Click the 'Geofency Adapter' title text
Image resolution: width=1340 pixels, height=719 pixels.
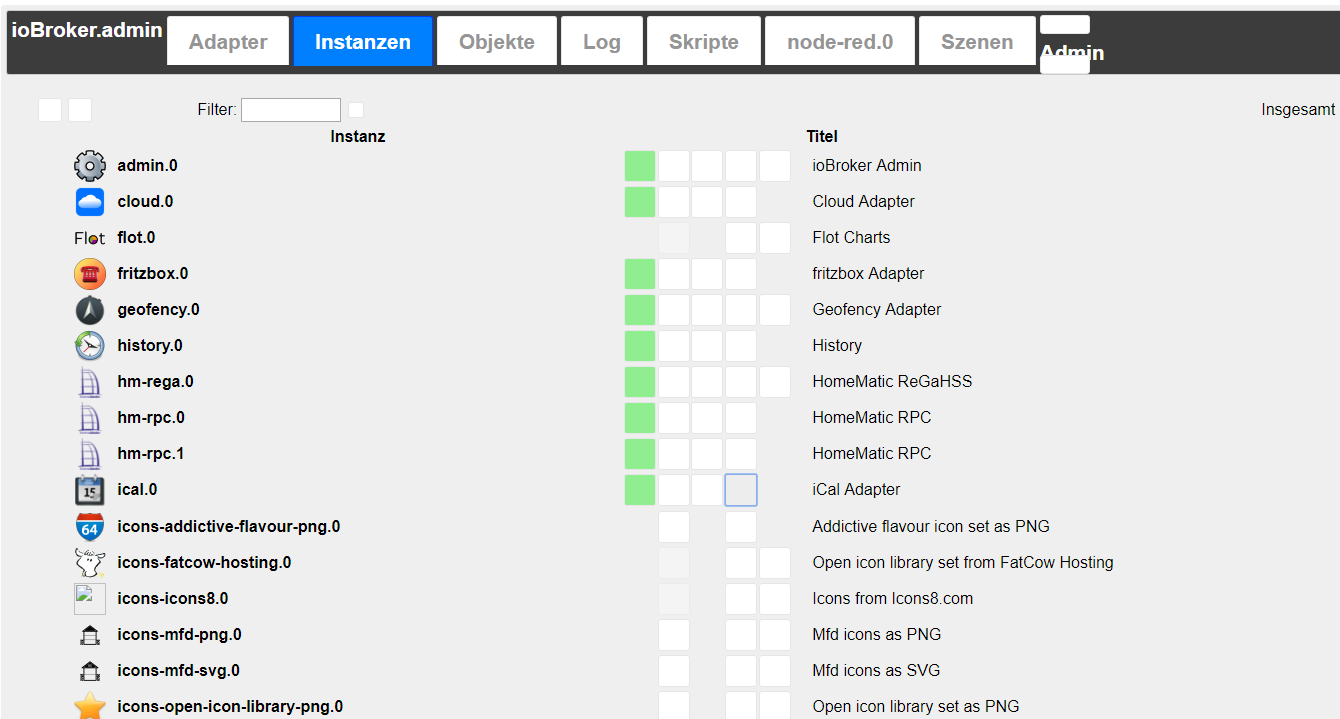(877, 310)
